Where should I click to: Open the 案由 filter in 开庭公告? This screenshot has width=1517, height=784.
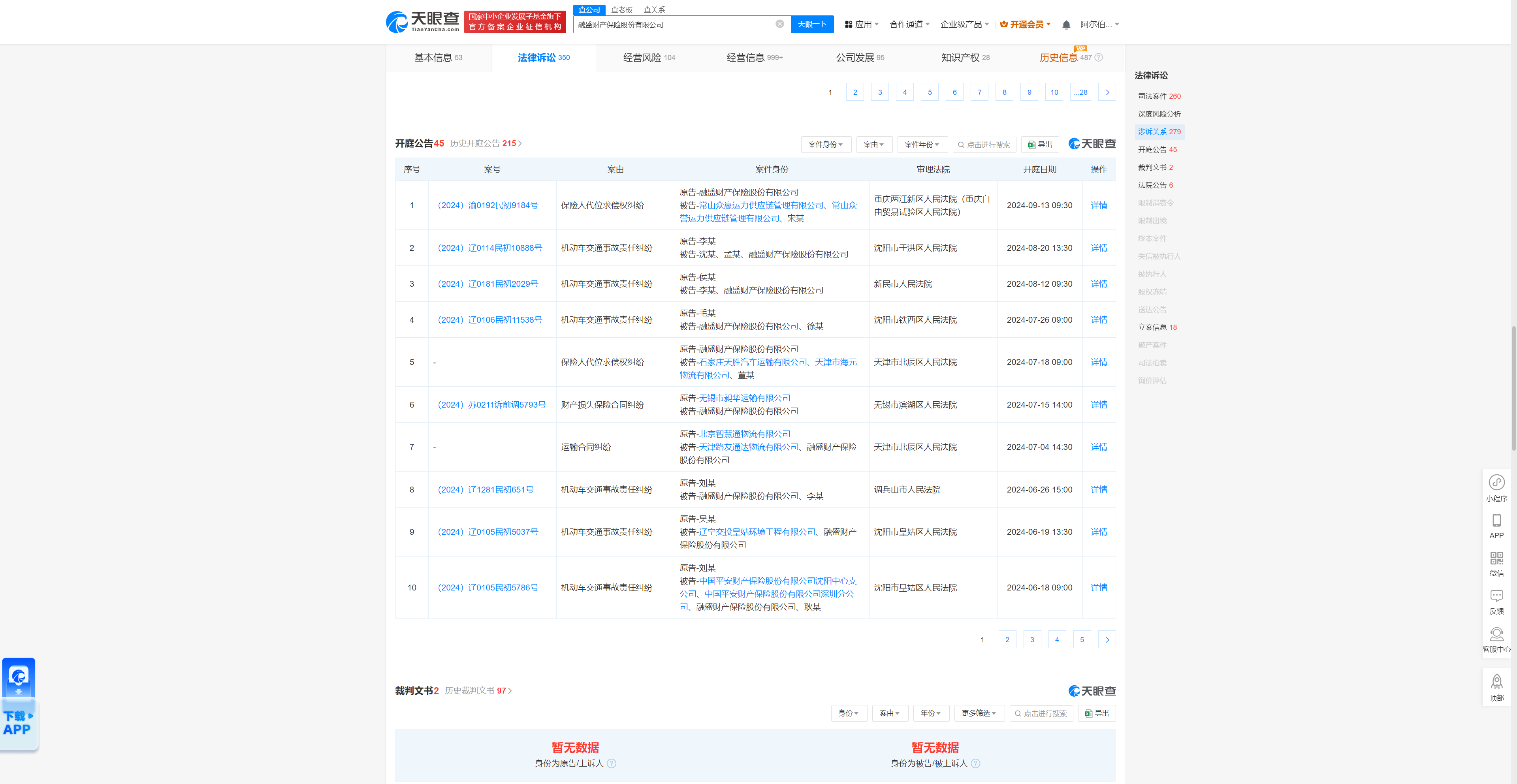[x=874, y=145]
